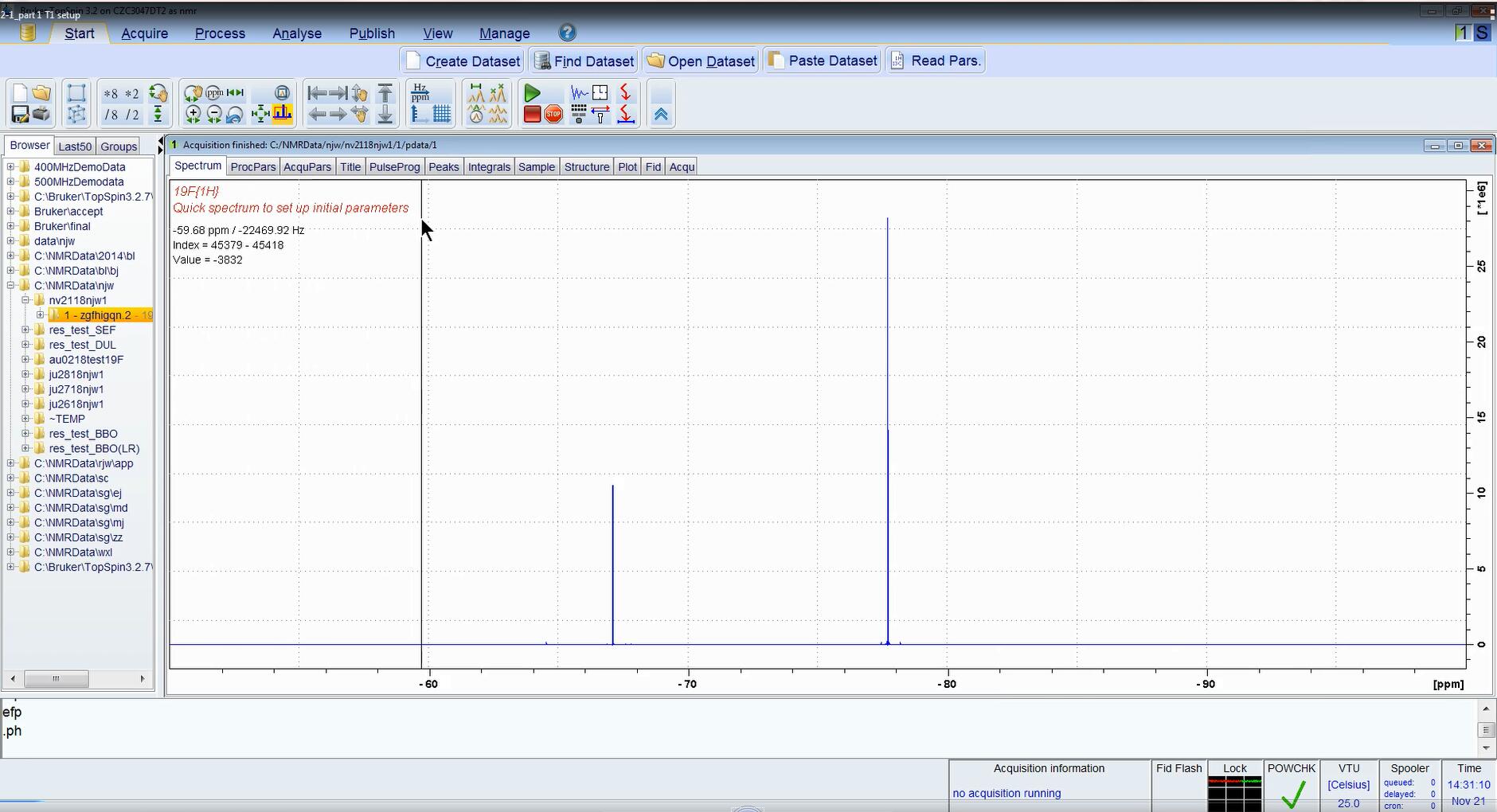Click the blue help question mark icon
1497x812 pixels.
pos(567,33)
